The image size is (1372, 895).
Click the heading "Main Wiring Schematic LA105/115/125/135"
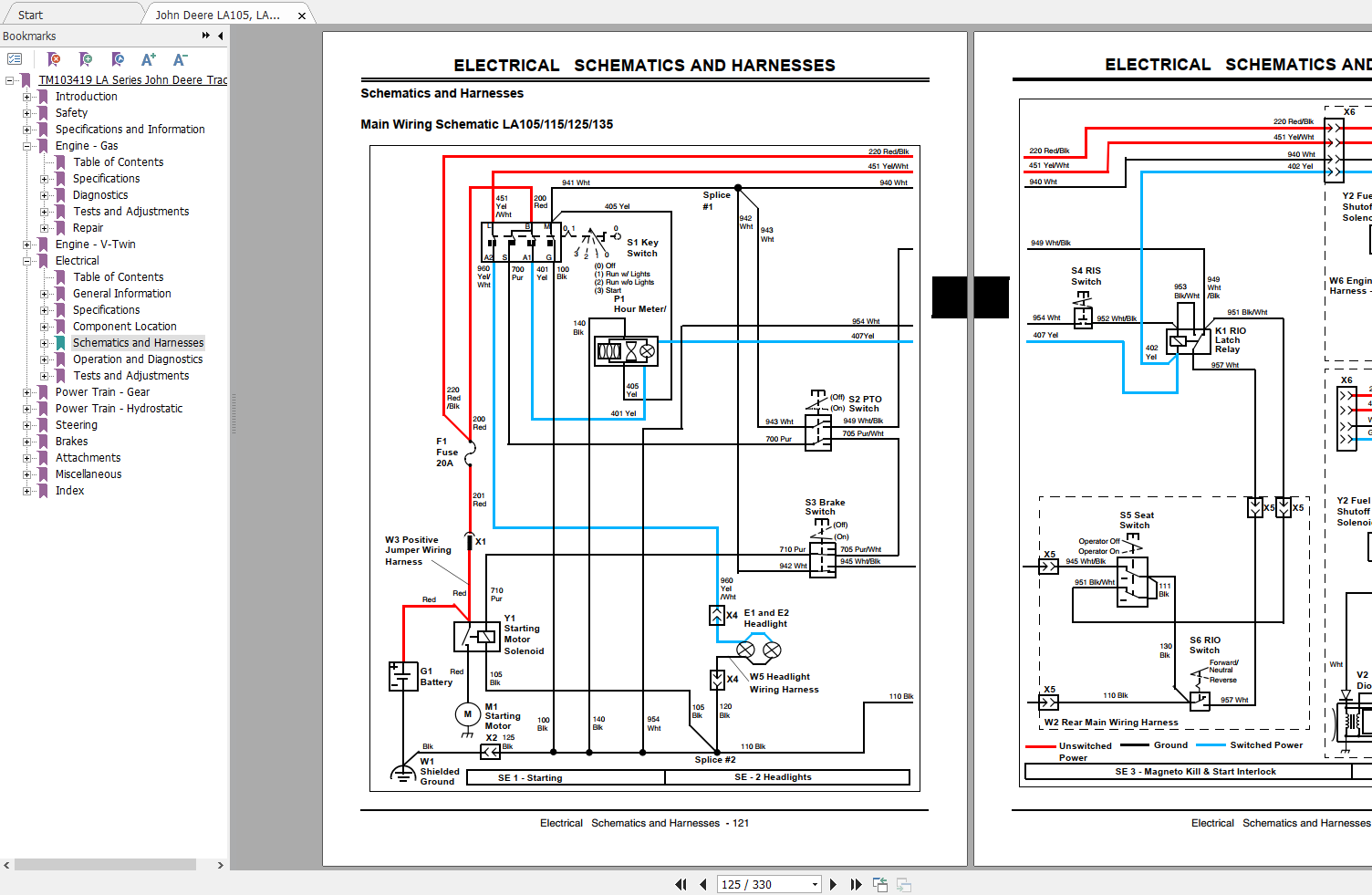click(487, 124)
